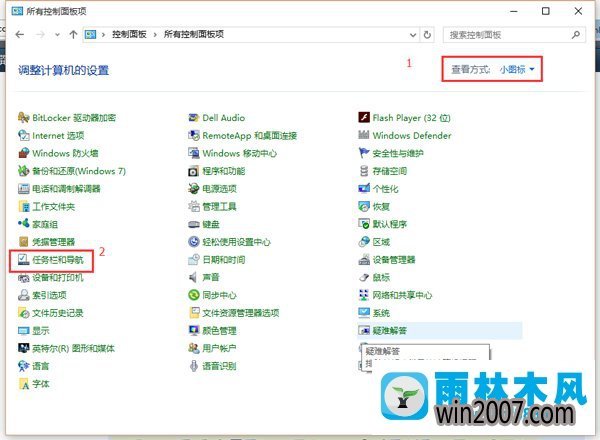Click the 存储空间 link
Viewport: 600px width, 440px height.
[390, 171]
